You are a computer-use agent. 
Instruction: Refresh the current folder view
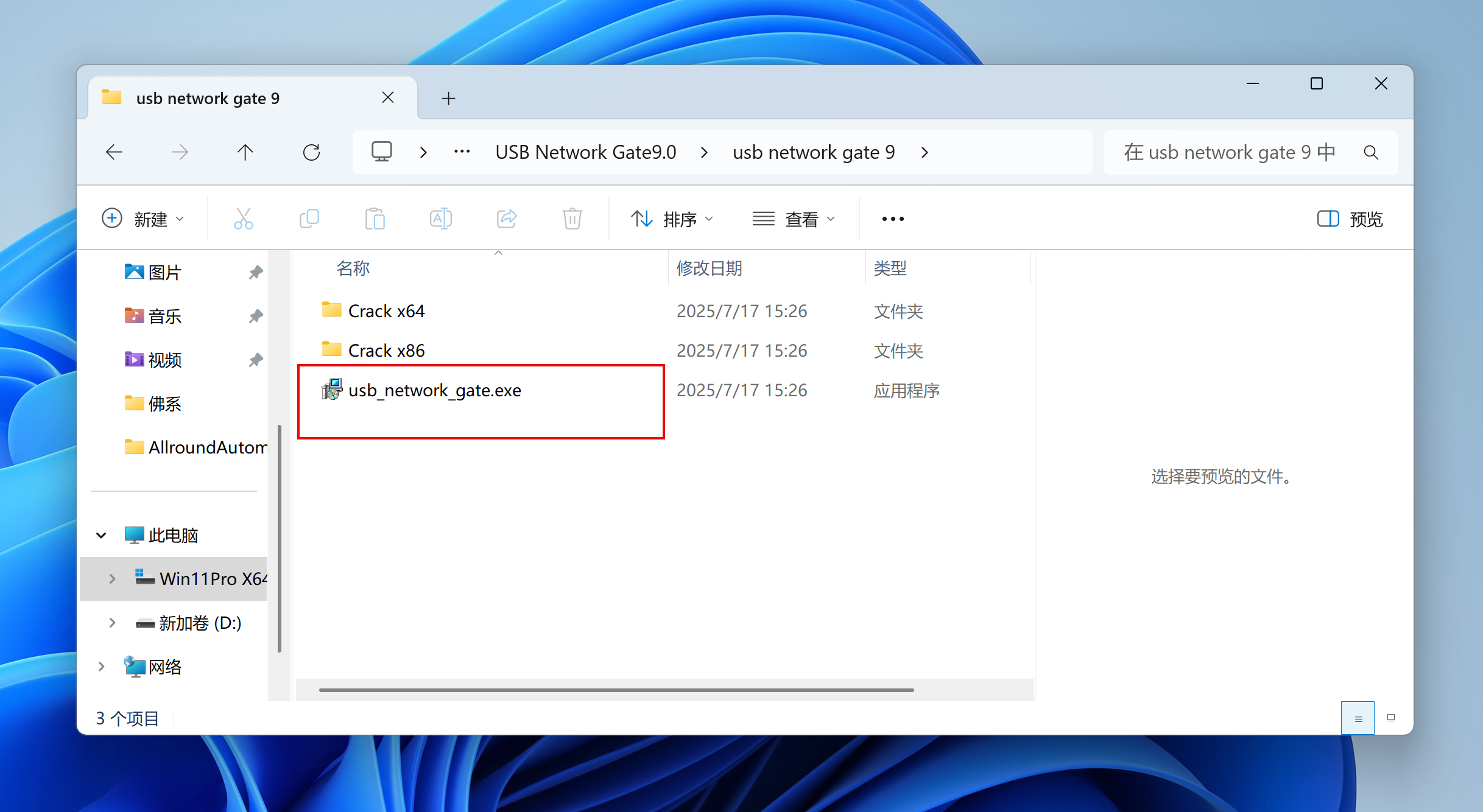(x=311, y=152)
